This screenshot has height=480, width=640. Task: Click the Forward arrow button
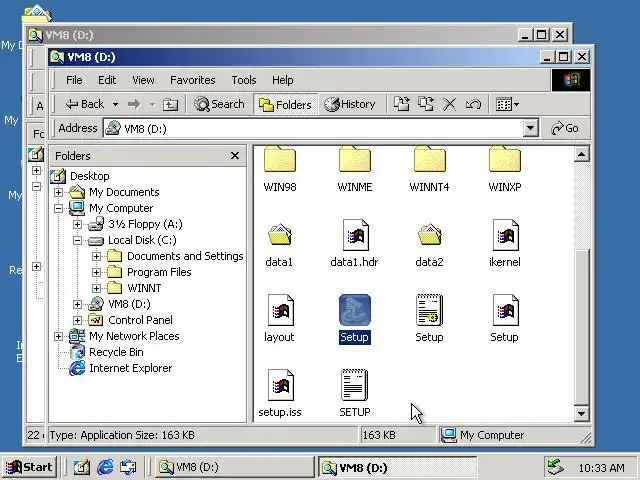134,104
